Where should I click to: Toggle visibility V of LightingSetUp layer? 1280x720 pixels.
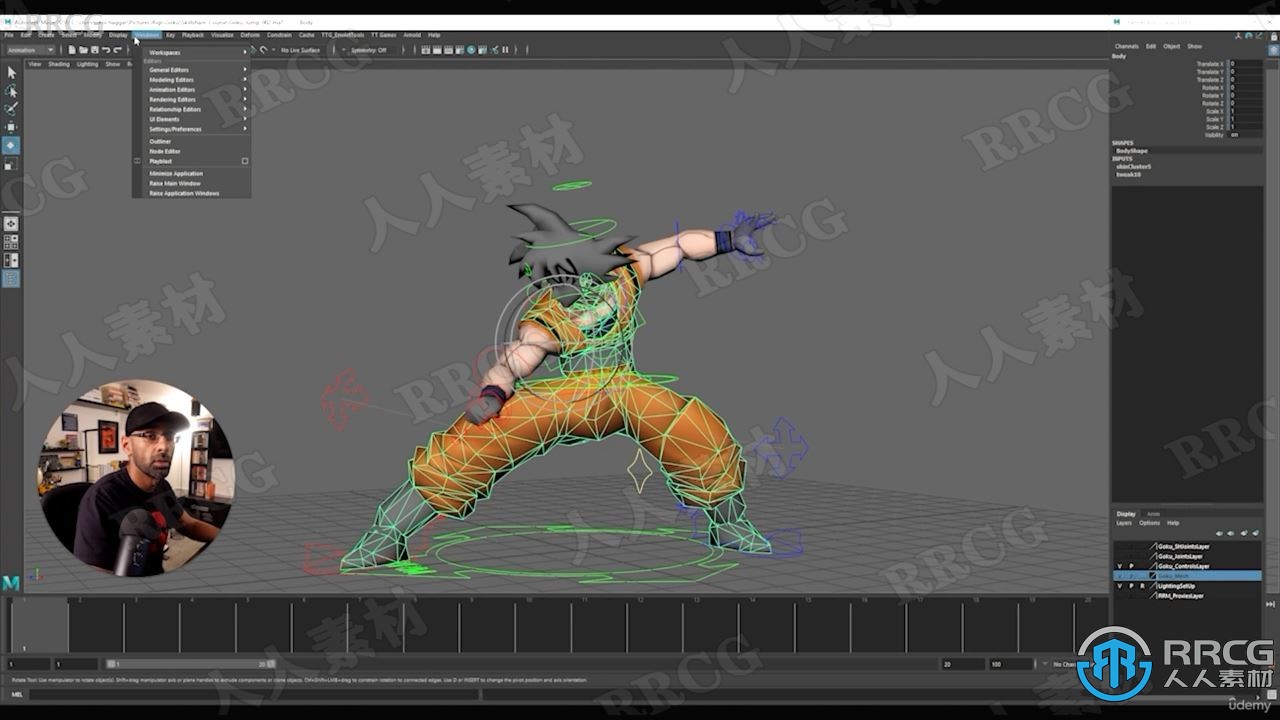(1119, 586)
